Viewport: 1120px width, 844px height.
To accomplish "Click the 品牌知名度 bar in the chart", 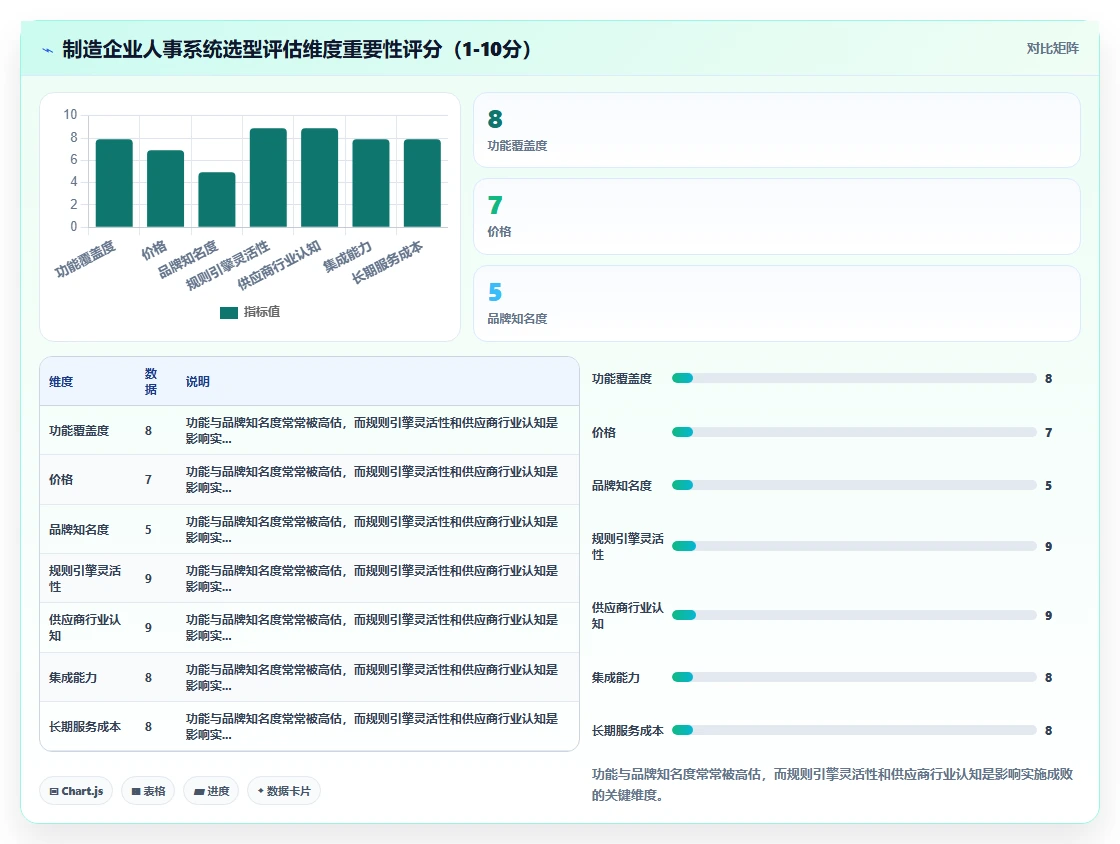I will coord(217,199).
